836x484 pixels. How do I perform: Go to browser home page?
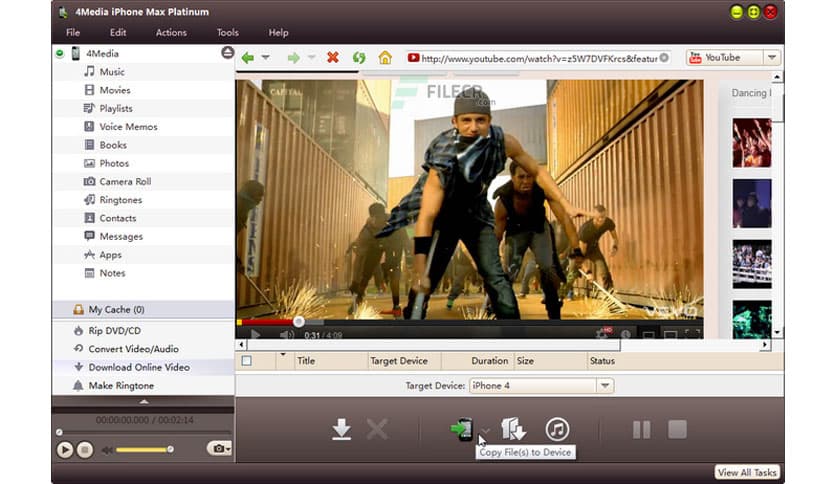385,58
